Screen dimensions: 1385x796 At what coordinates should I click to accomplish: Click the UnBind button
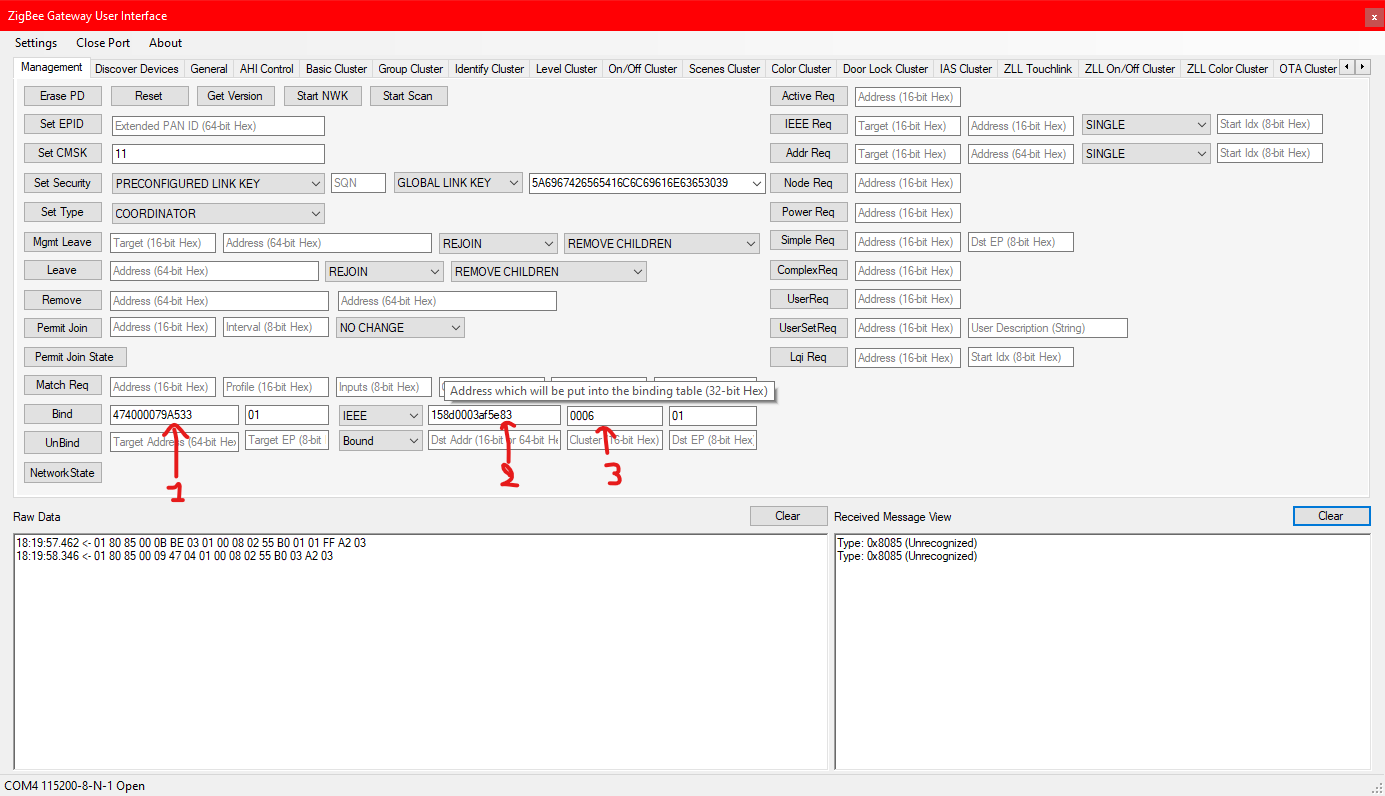tap(62, 442)
